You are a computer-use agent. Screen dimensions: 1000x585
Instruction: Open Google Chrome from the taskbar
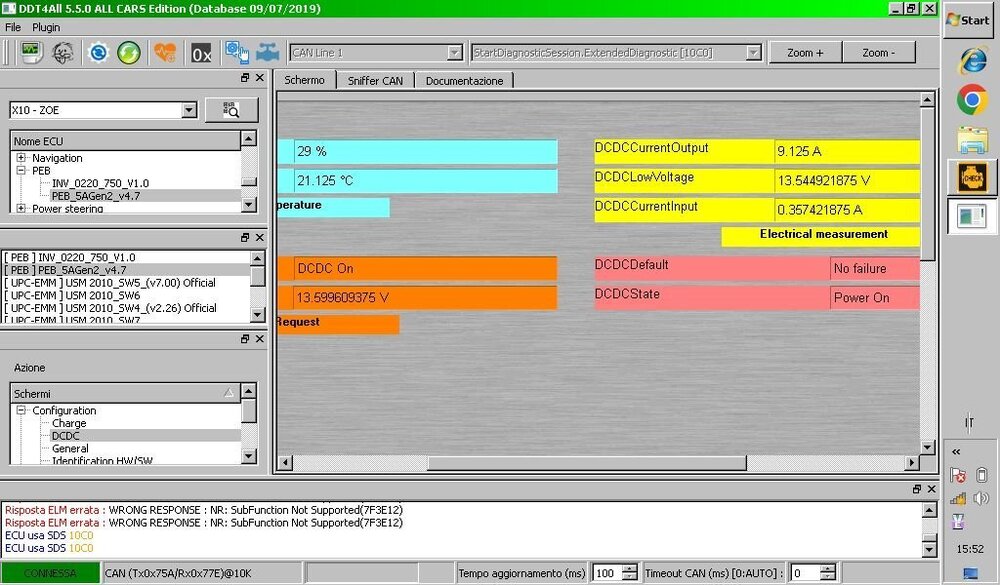970,100
